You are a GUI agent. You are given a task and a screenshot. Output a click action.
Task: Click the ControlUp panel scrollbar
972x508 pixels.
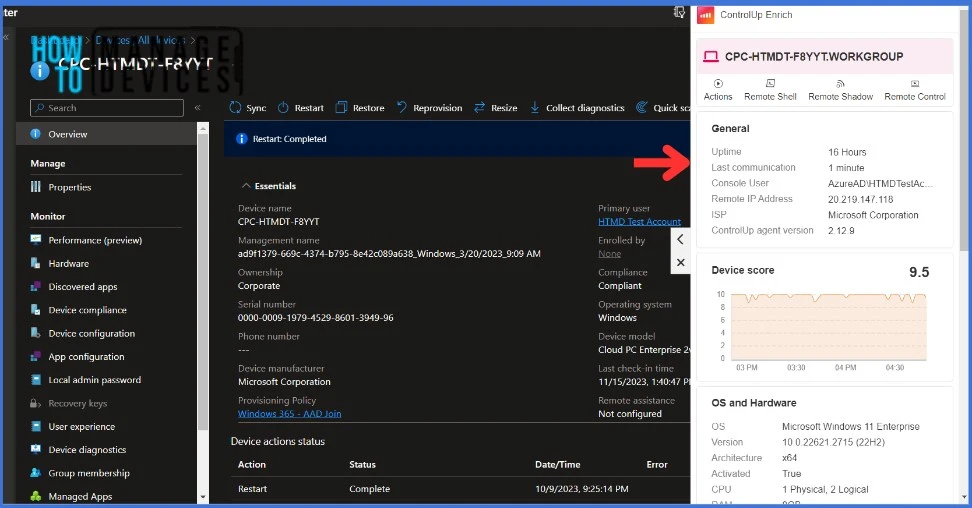click(x=963, y=130)
